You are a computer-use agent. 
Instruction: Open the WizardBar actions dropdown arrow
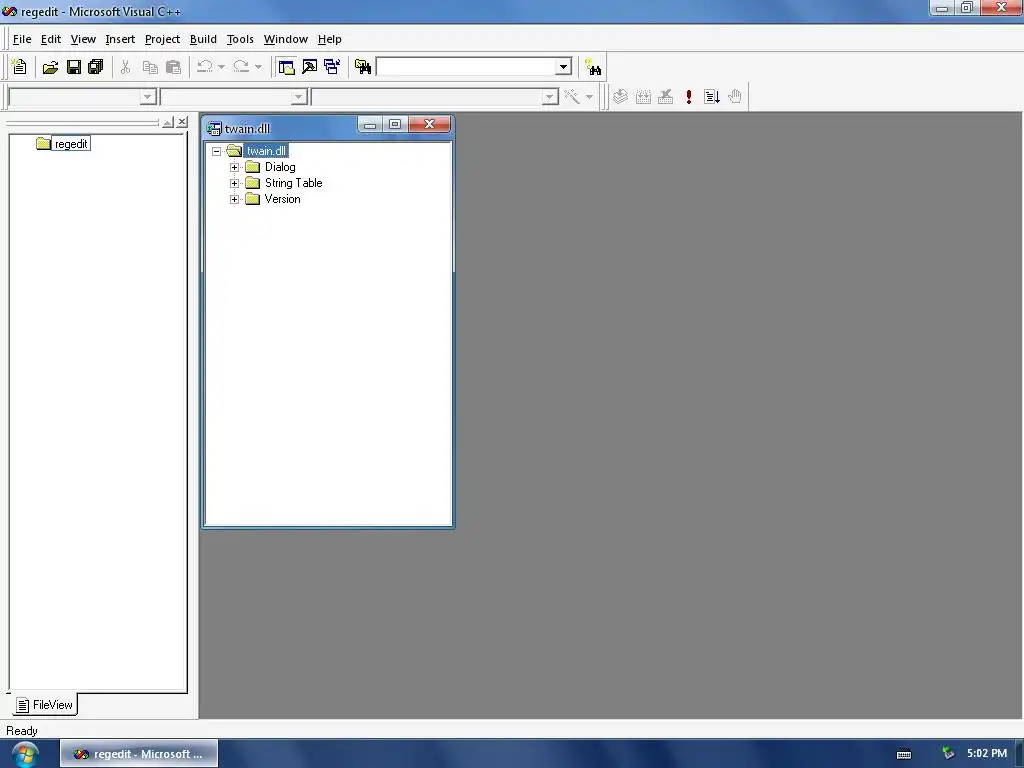pos(589,97)
